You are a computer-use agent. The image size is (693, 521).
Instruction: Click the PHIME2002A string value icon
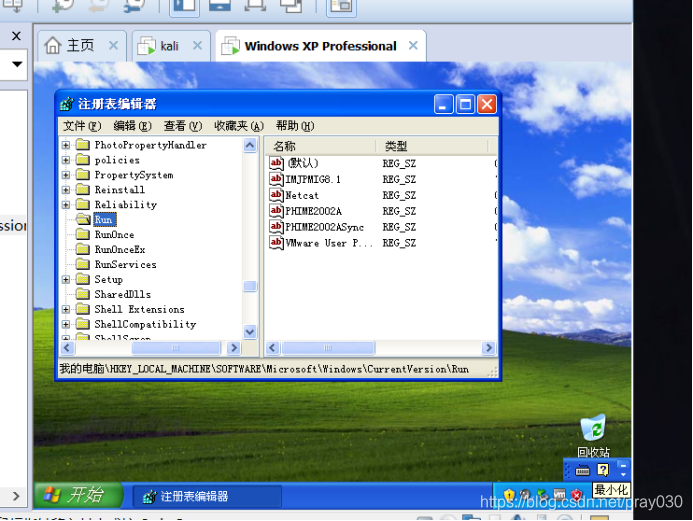(276, 211)
